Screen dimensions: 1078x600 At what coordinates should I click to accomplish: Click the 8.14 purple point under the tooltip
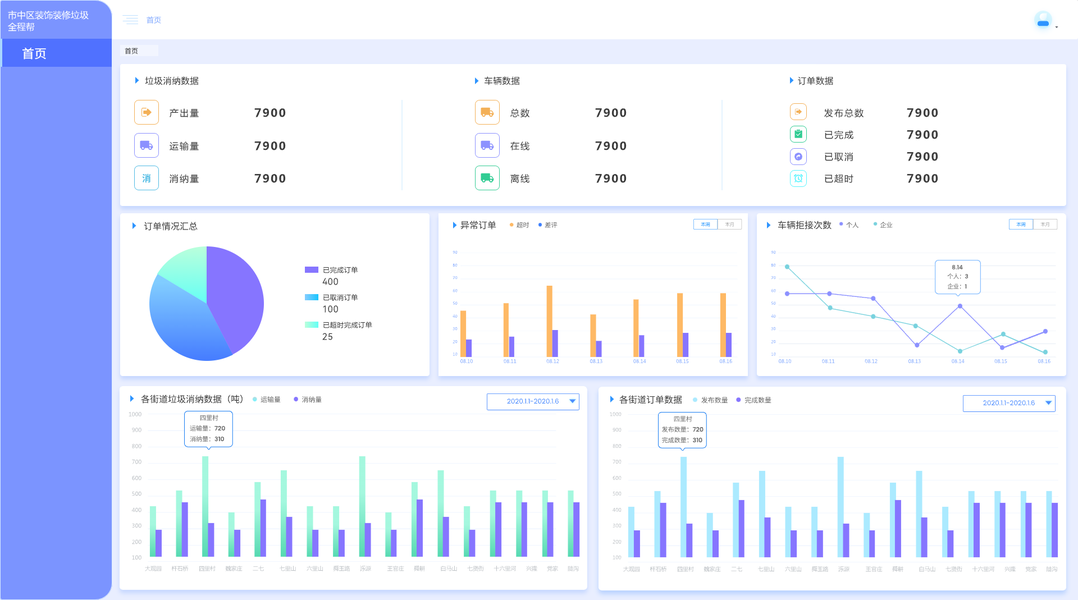tap(960, 306)
